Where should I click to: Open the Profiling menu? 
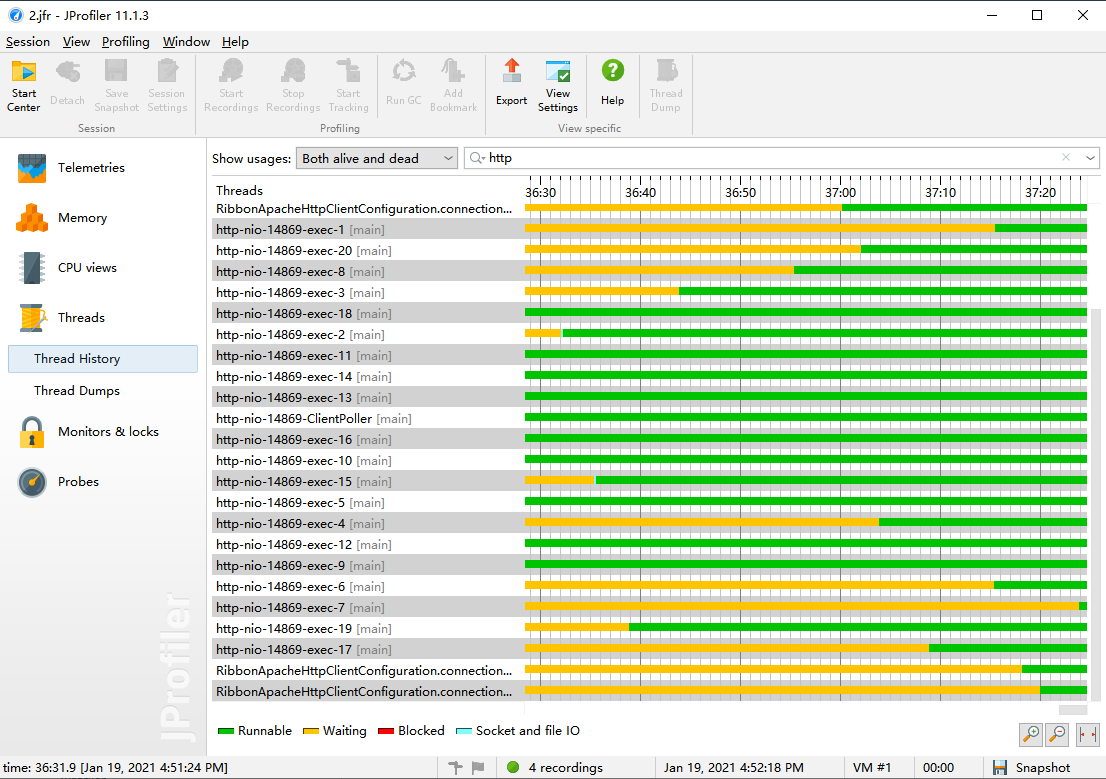(126, 42)
